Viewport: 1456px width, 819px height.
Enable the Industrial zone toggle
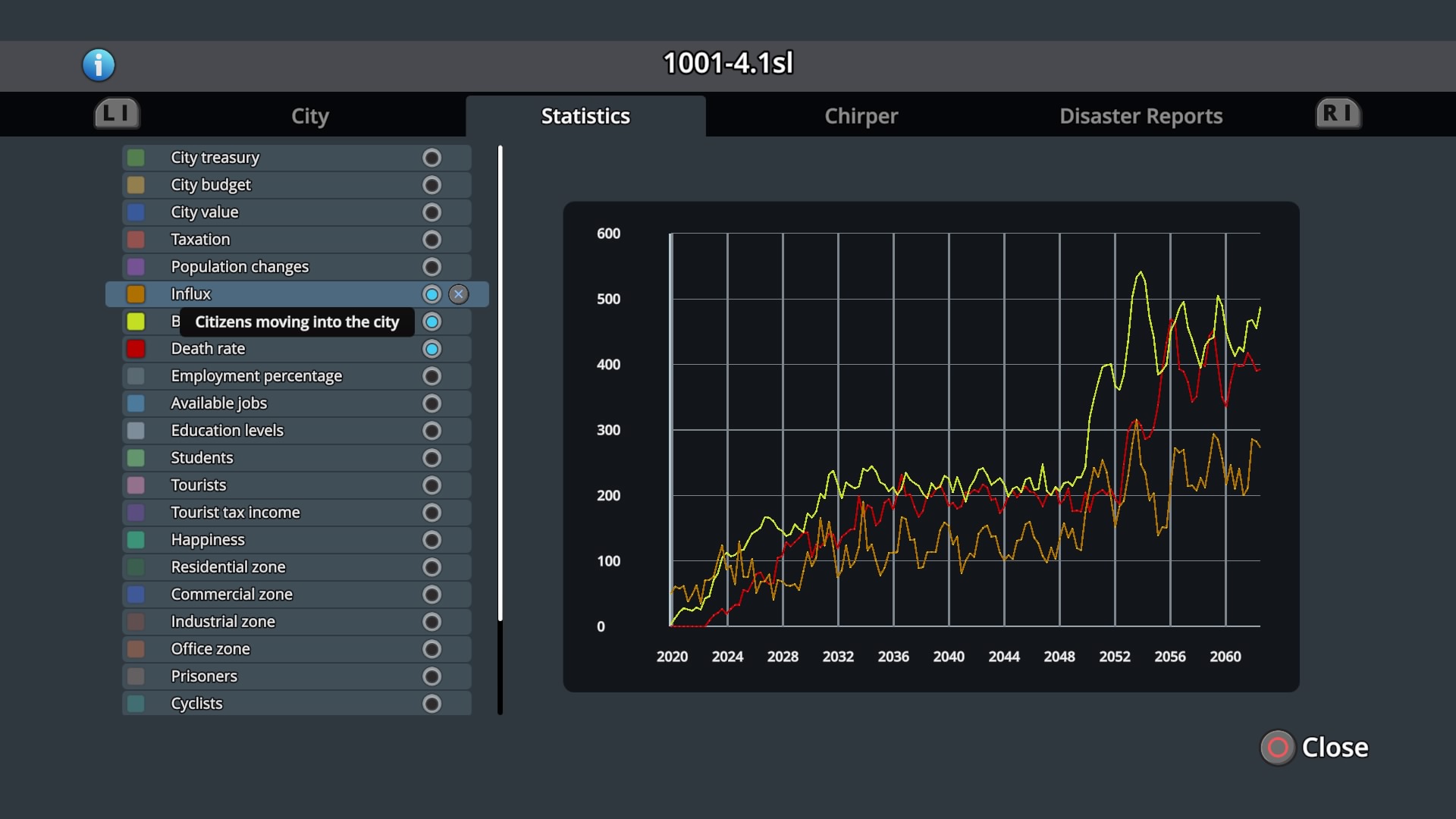[x=431, y=622]
